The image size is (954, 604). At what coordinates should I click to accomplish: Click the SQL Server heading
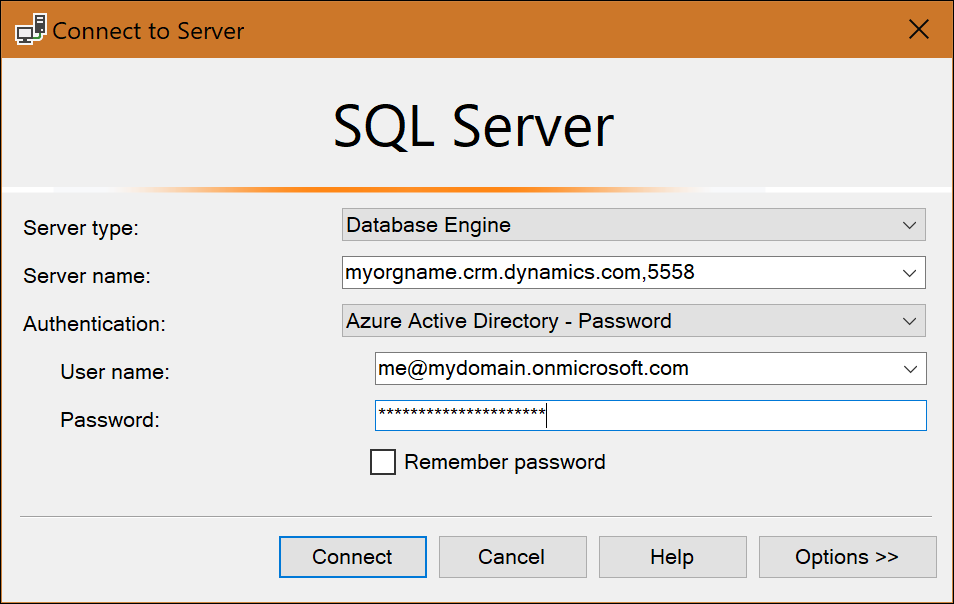473,127
